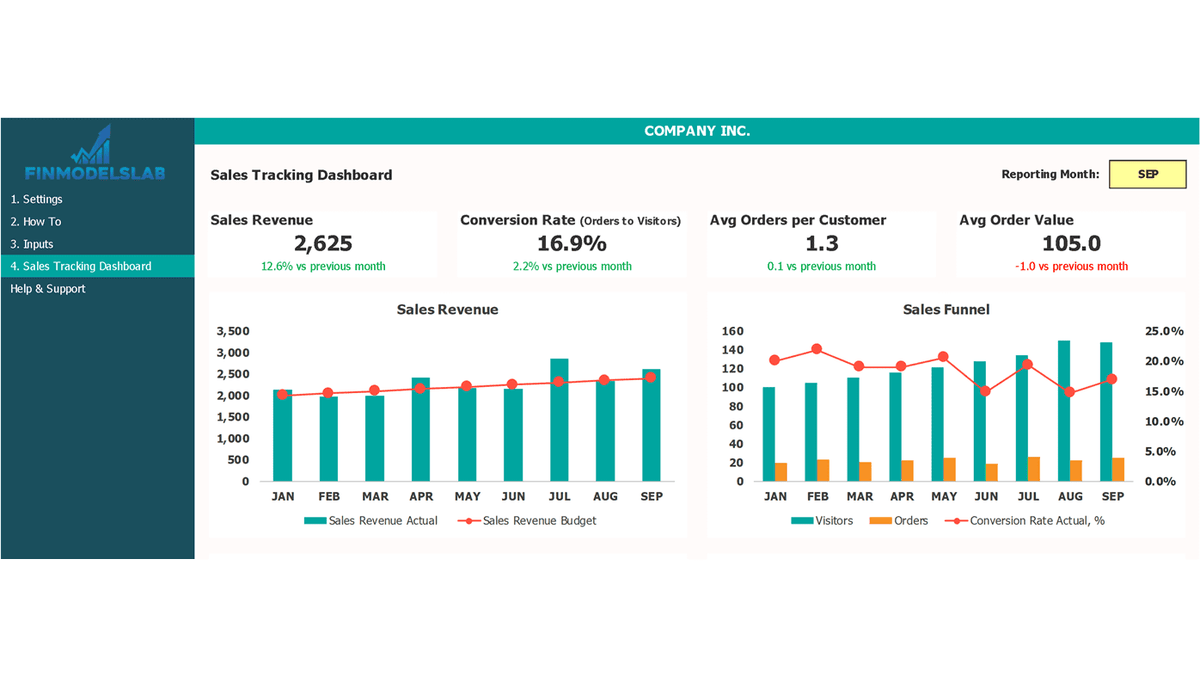
Task: Select the SEP reporting month cell
Action: click(1148, 174)
